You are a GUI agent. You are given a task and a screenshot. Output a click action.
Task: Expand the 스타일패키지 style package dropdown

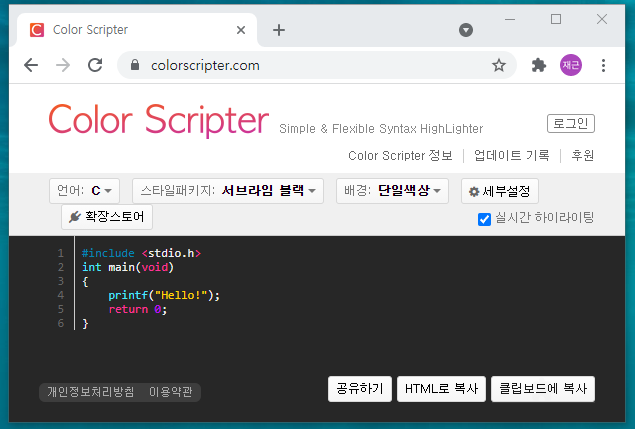(228, 190)
